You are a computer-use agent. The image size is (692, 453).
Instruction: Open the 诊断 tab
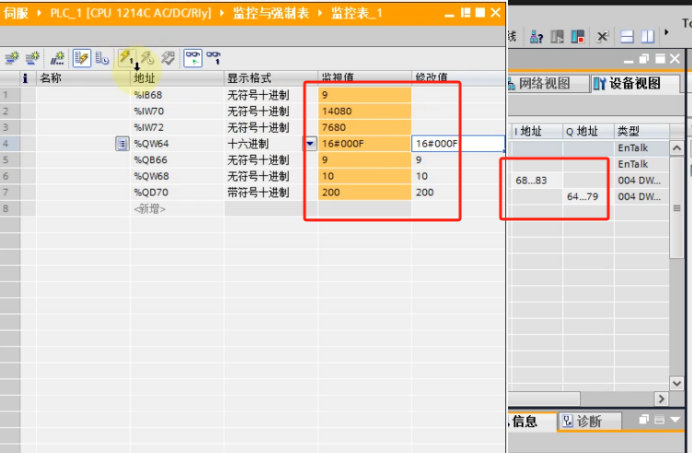click(x=589, y=421)
